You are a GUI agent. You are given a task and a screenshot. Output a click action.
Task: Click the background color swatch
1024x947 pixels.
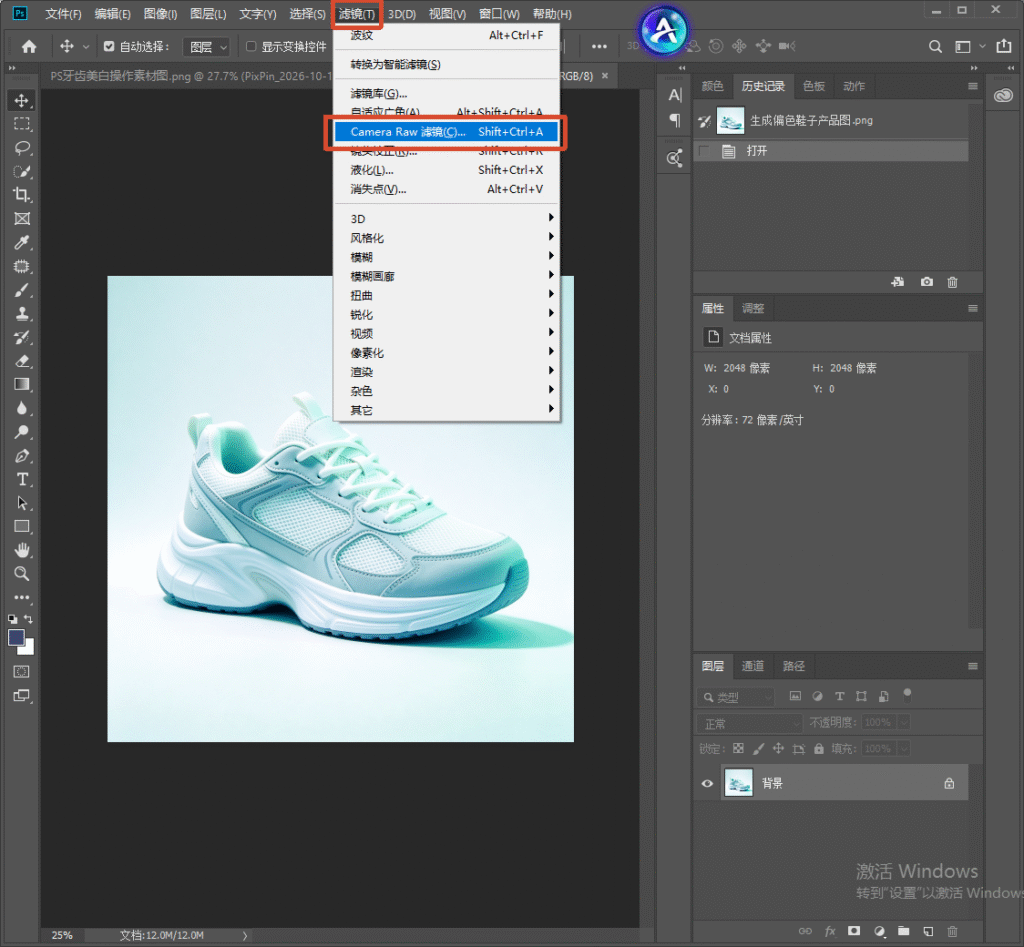(27, 648)
